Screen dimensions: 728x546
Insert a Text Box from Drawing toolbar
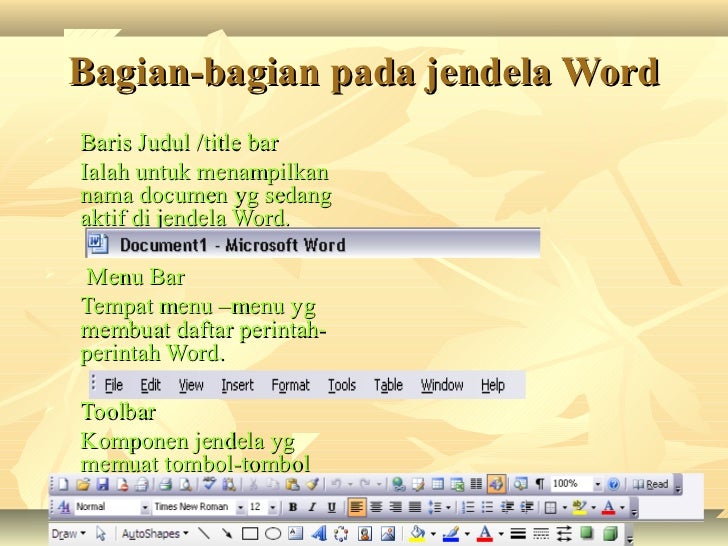[295, 533]
